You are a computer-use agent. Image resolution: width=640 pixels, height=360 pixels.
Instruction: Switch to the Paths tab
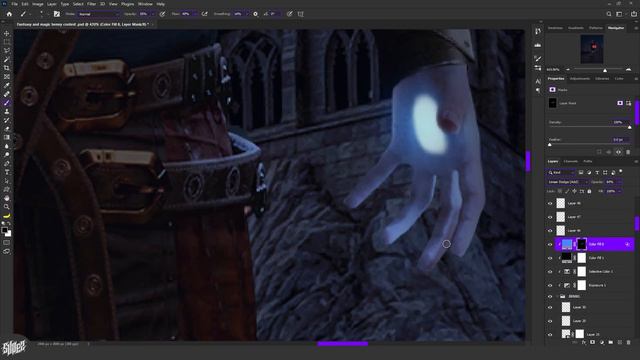click(x=588, y=162)
